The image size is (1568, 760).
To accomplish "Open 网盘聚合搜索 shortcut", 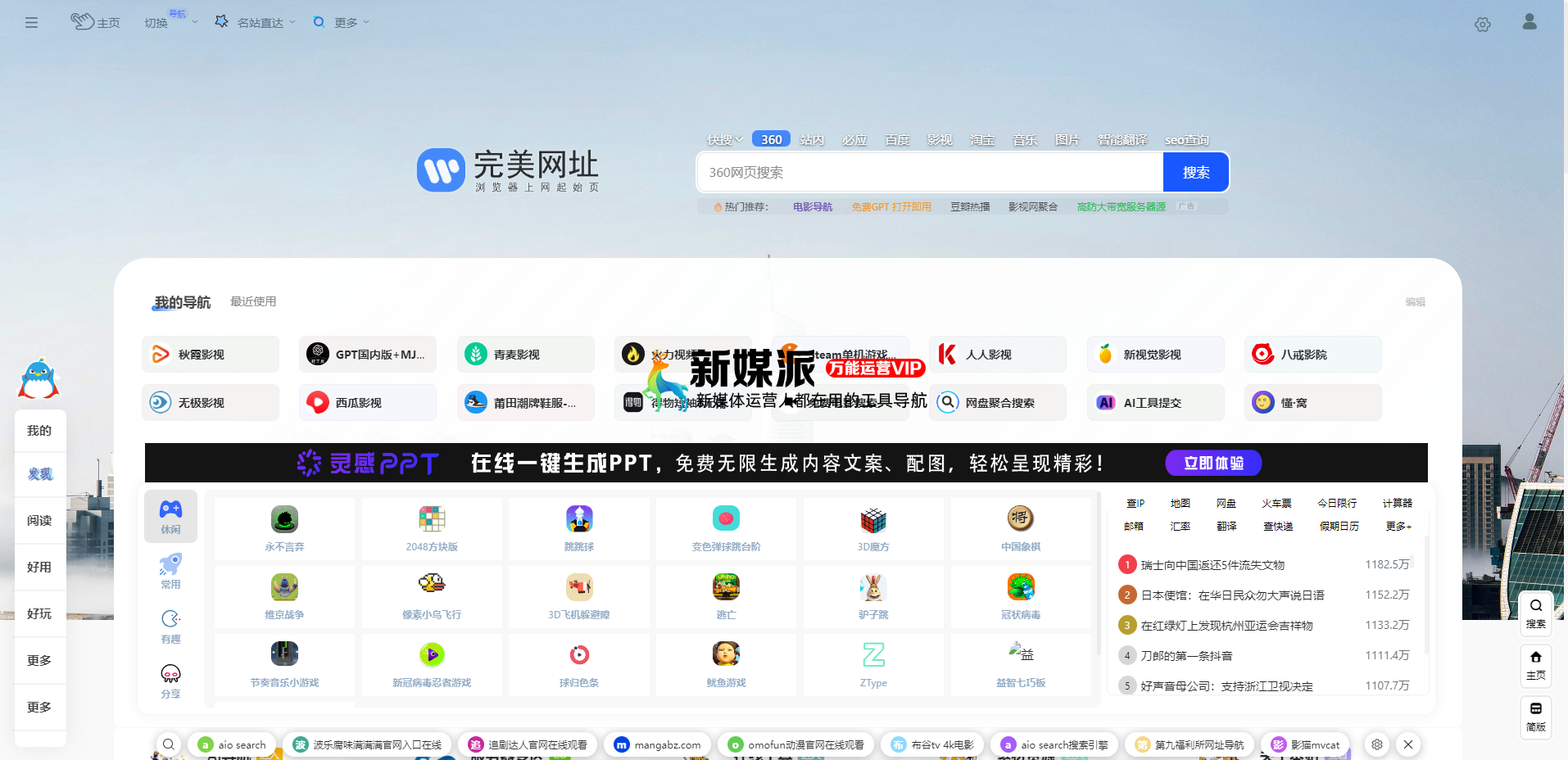I will pos(997,402).
